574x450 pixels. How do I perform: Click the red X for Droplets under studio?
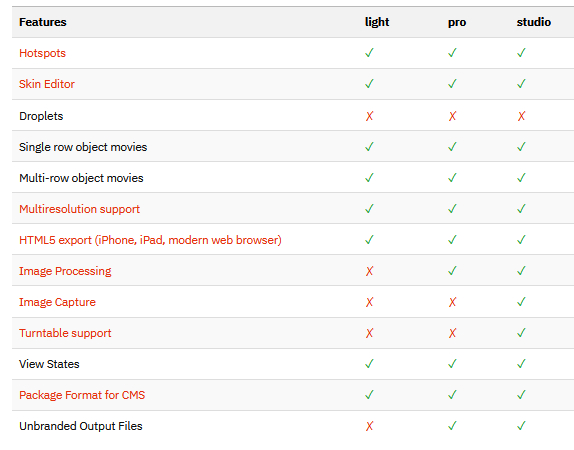point(521,116)
